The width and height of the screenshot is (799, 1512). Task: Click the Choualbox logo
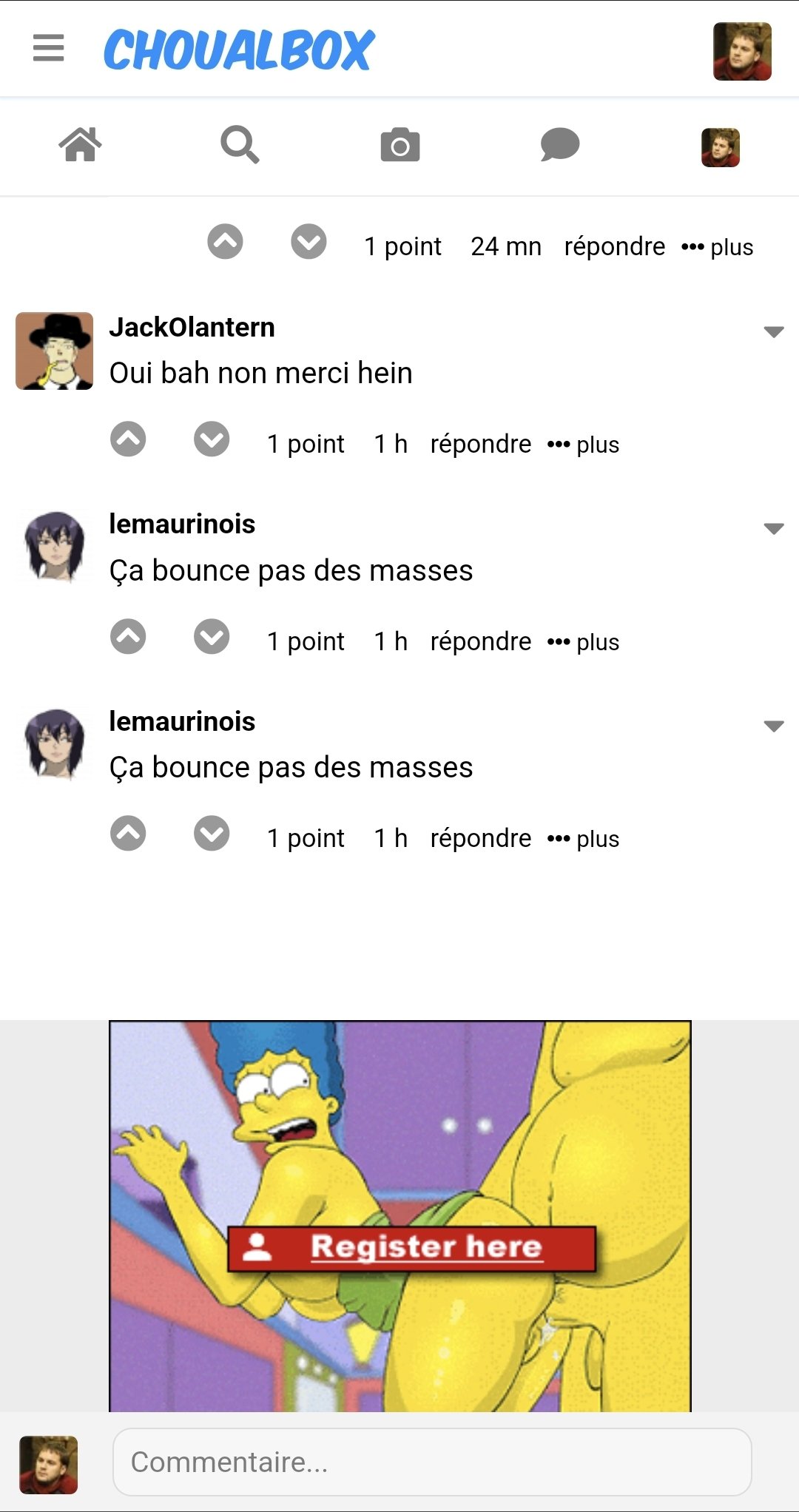coord(239,50)
